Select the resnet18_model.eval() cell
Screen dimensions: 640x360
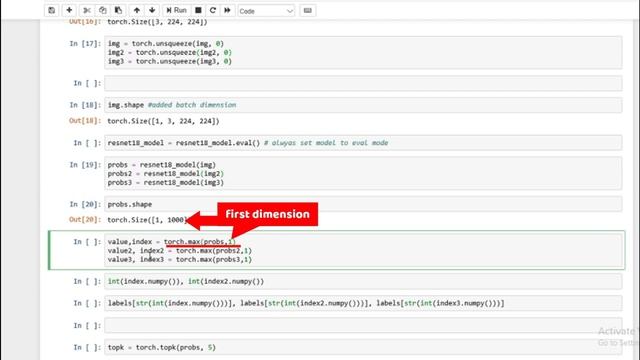(x=363, y=143)
